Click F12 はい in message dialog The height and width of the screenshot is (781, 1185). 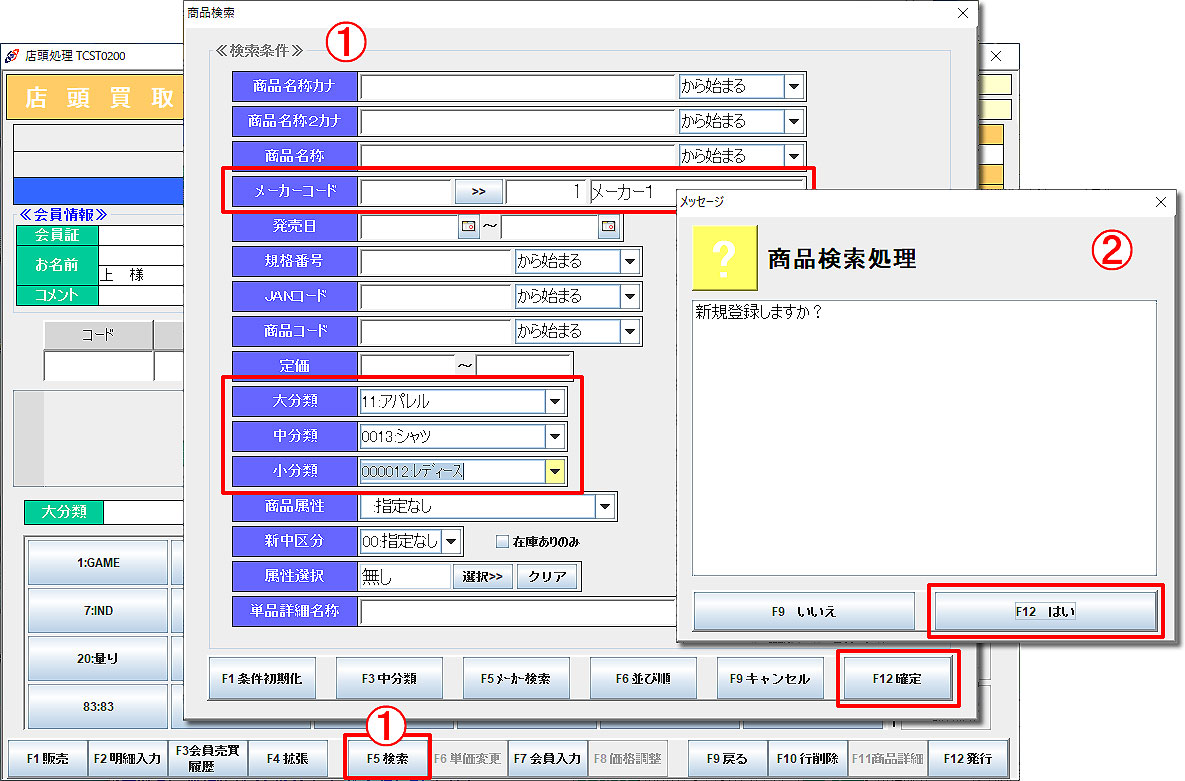point(1046,611)
